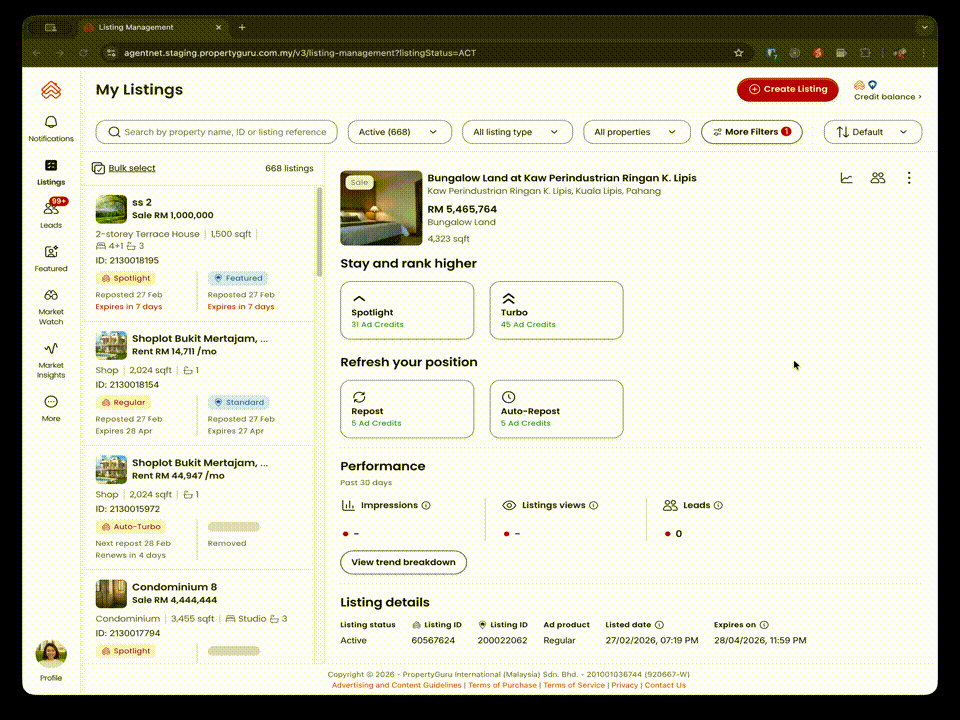The height and width of the screenshot is (720, 960).
Task: Click the Create Listing button
Action: coord(788,89)
